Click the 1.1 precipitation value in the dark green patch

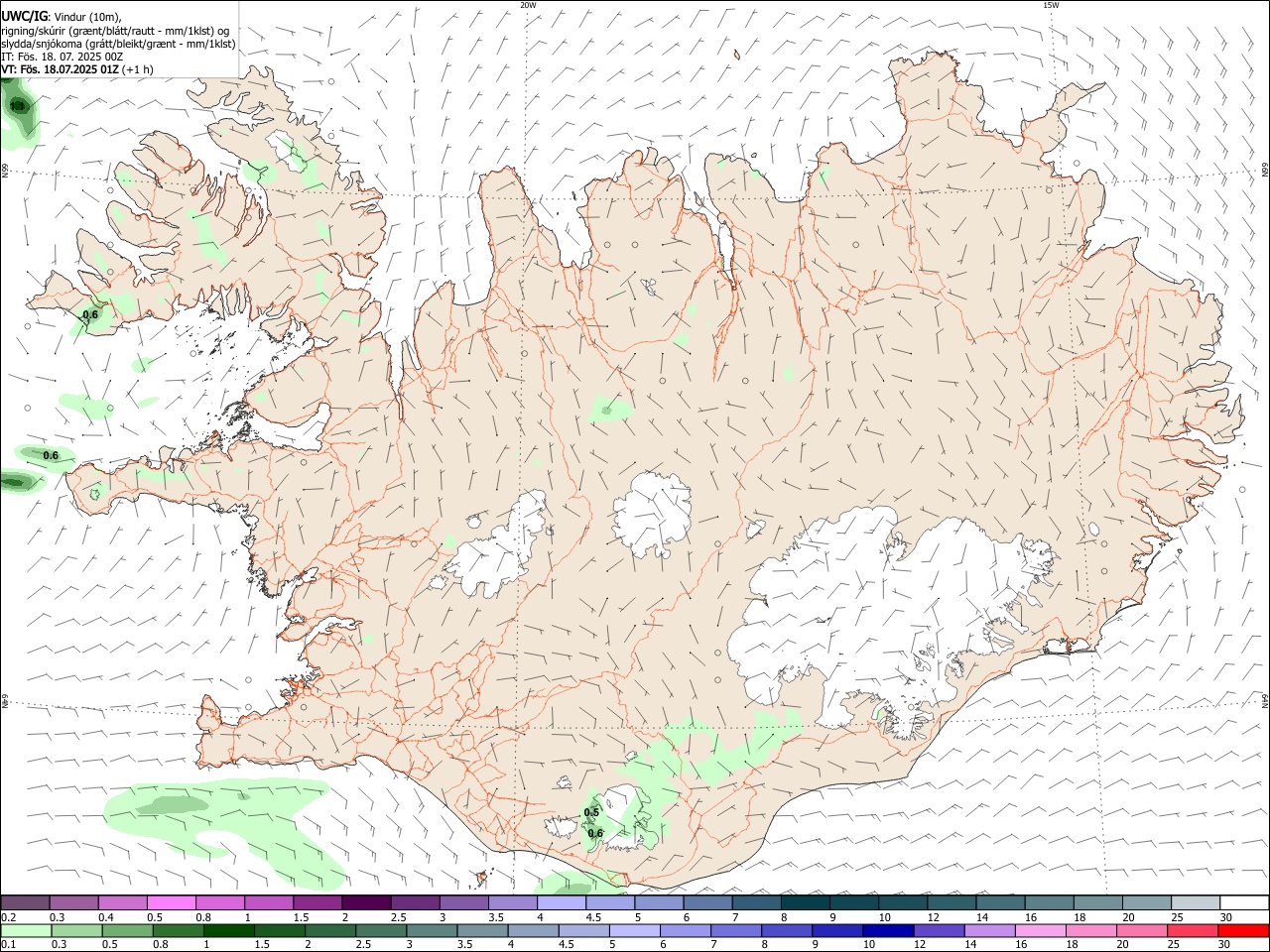[17, 105]
